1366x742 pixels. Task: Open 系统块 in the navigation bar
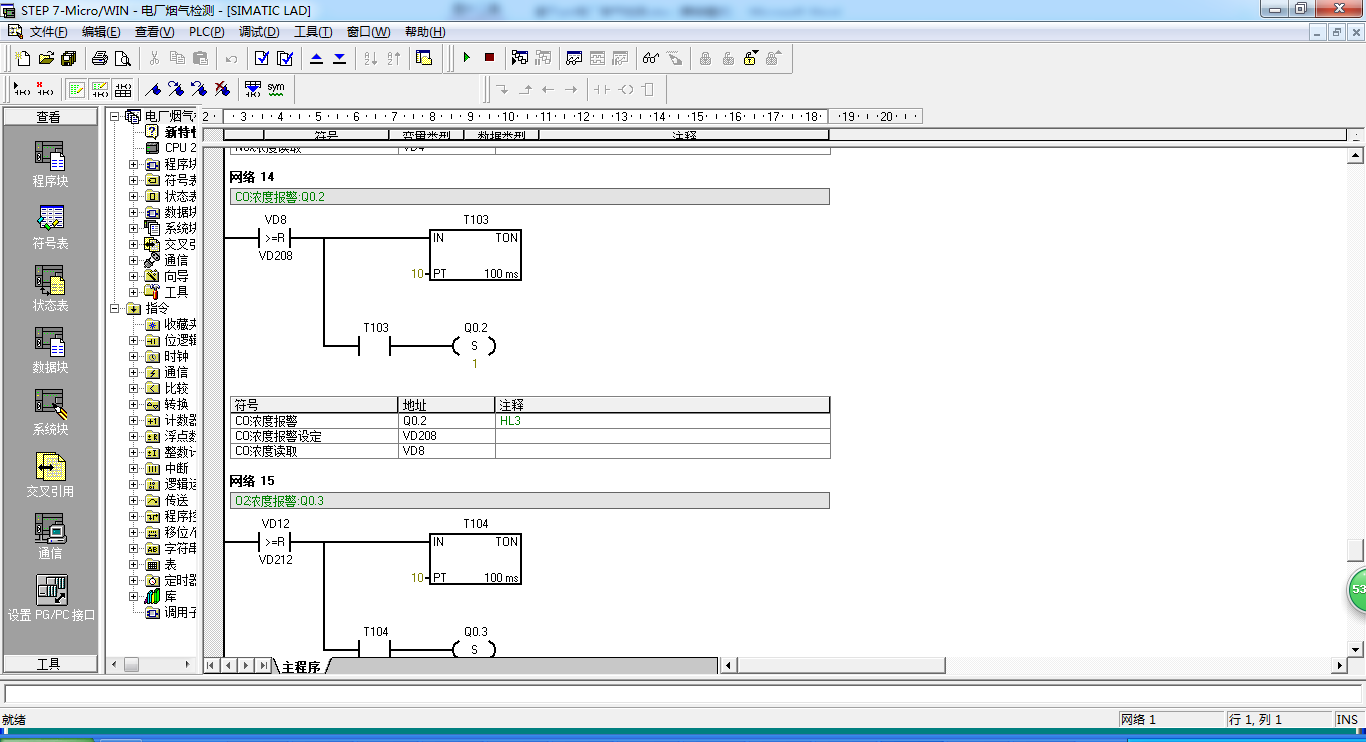click(50, 413)
